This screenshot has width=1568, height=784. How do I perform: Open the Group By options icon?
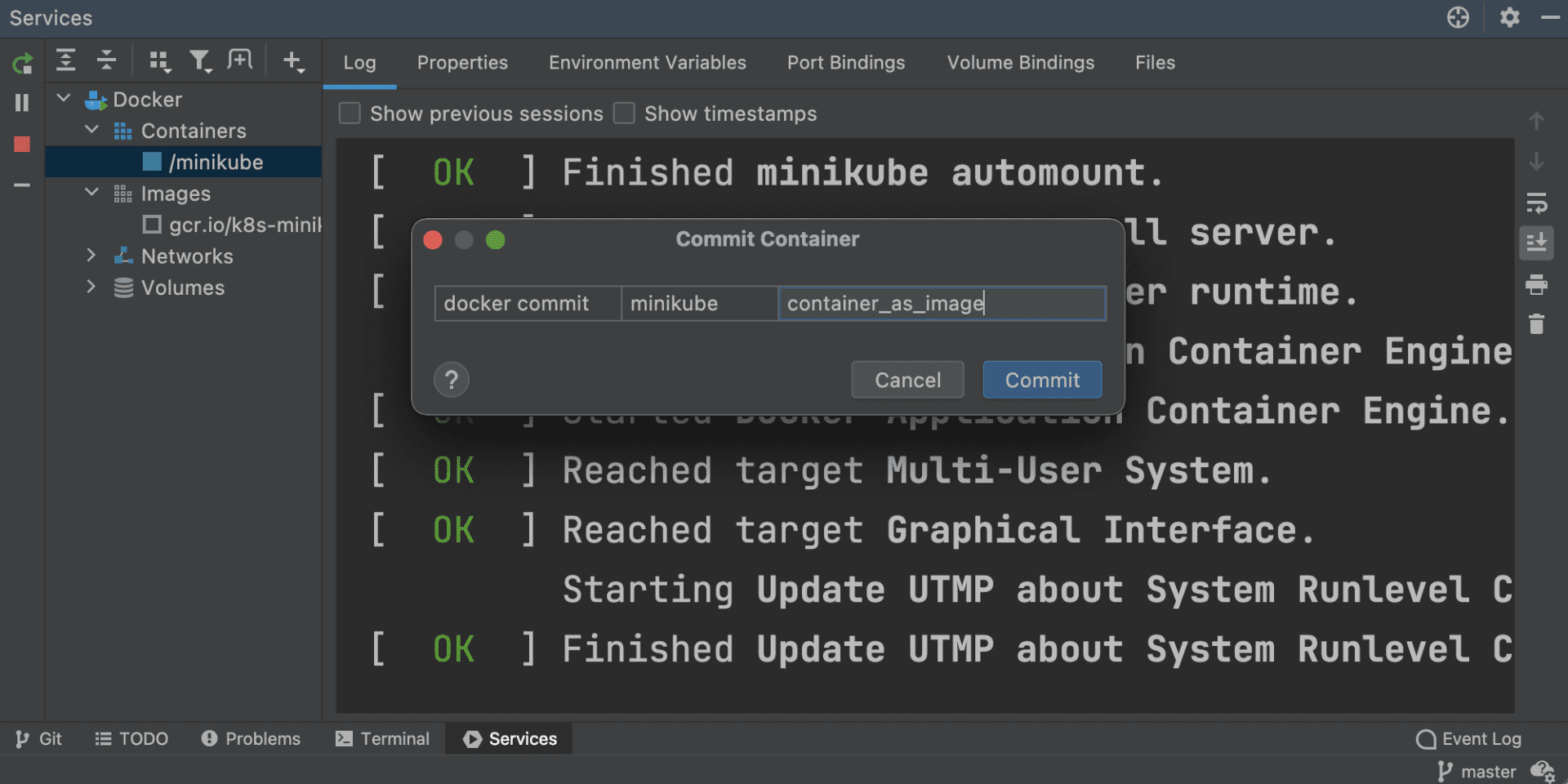(x=159, y=61)
